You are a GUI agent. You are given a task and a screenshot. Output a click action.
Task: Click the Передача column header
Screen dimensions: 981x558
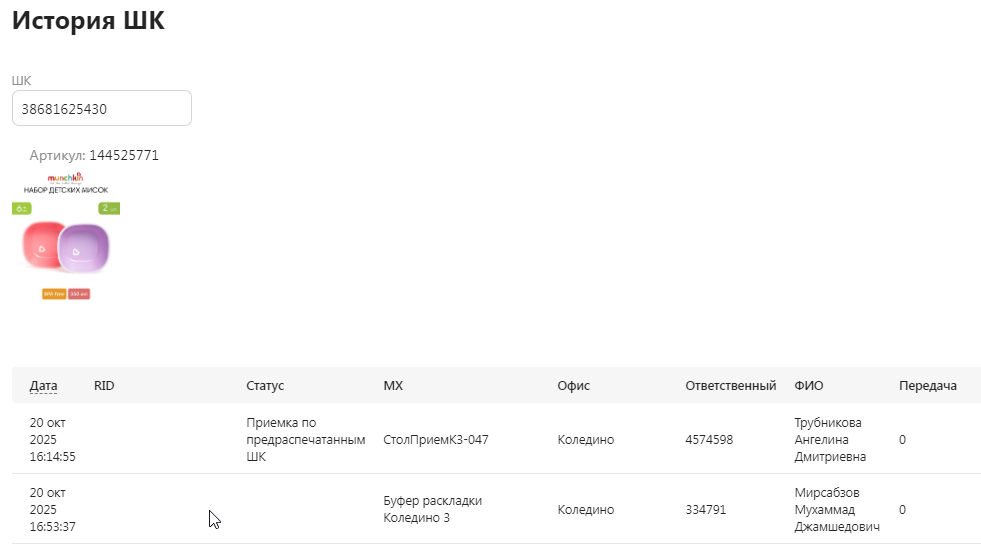[x=927, y=385]
